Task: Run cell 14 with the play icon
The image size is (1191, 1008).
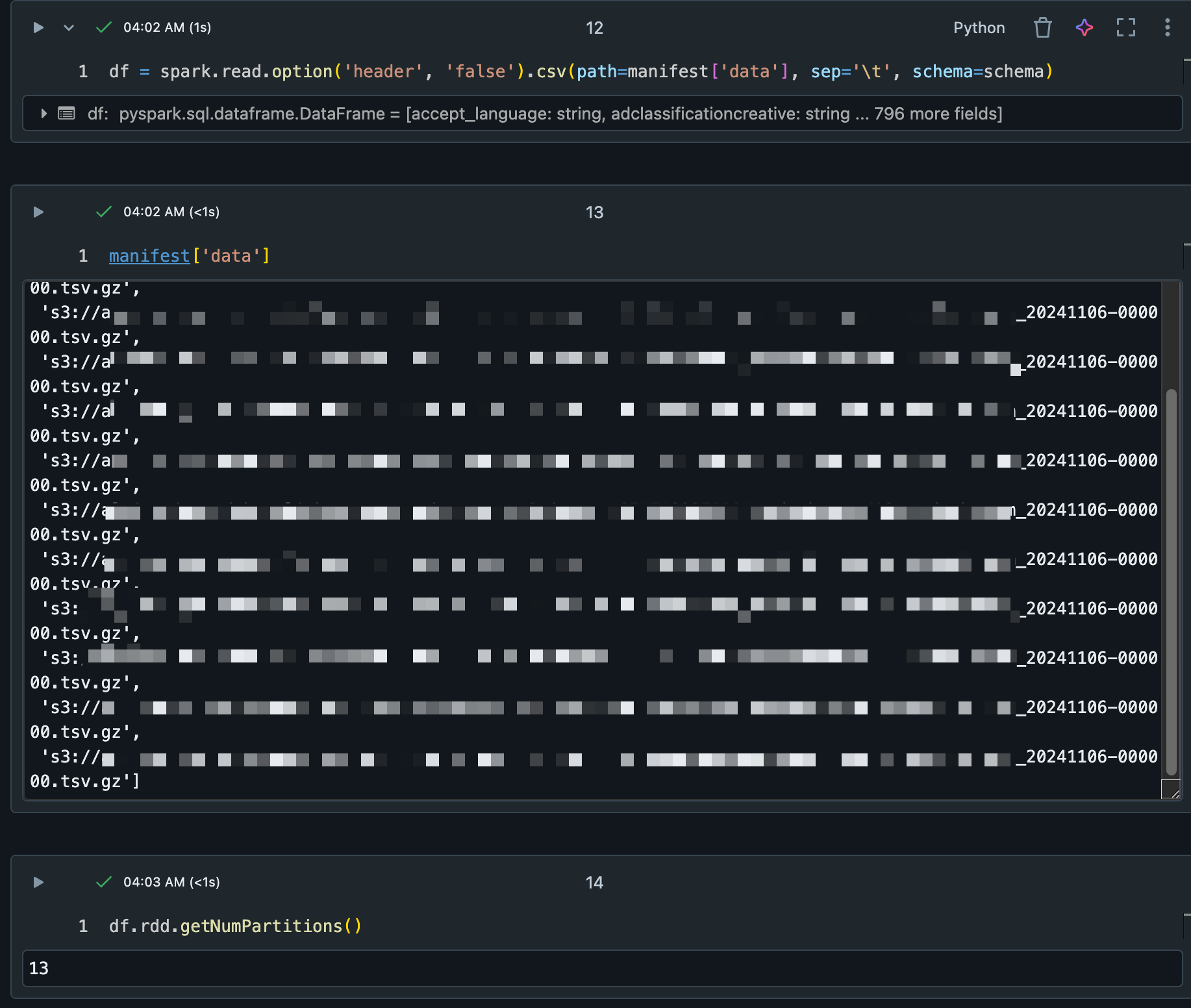Action: point(38,882)
